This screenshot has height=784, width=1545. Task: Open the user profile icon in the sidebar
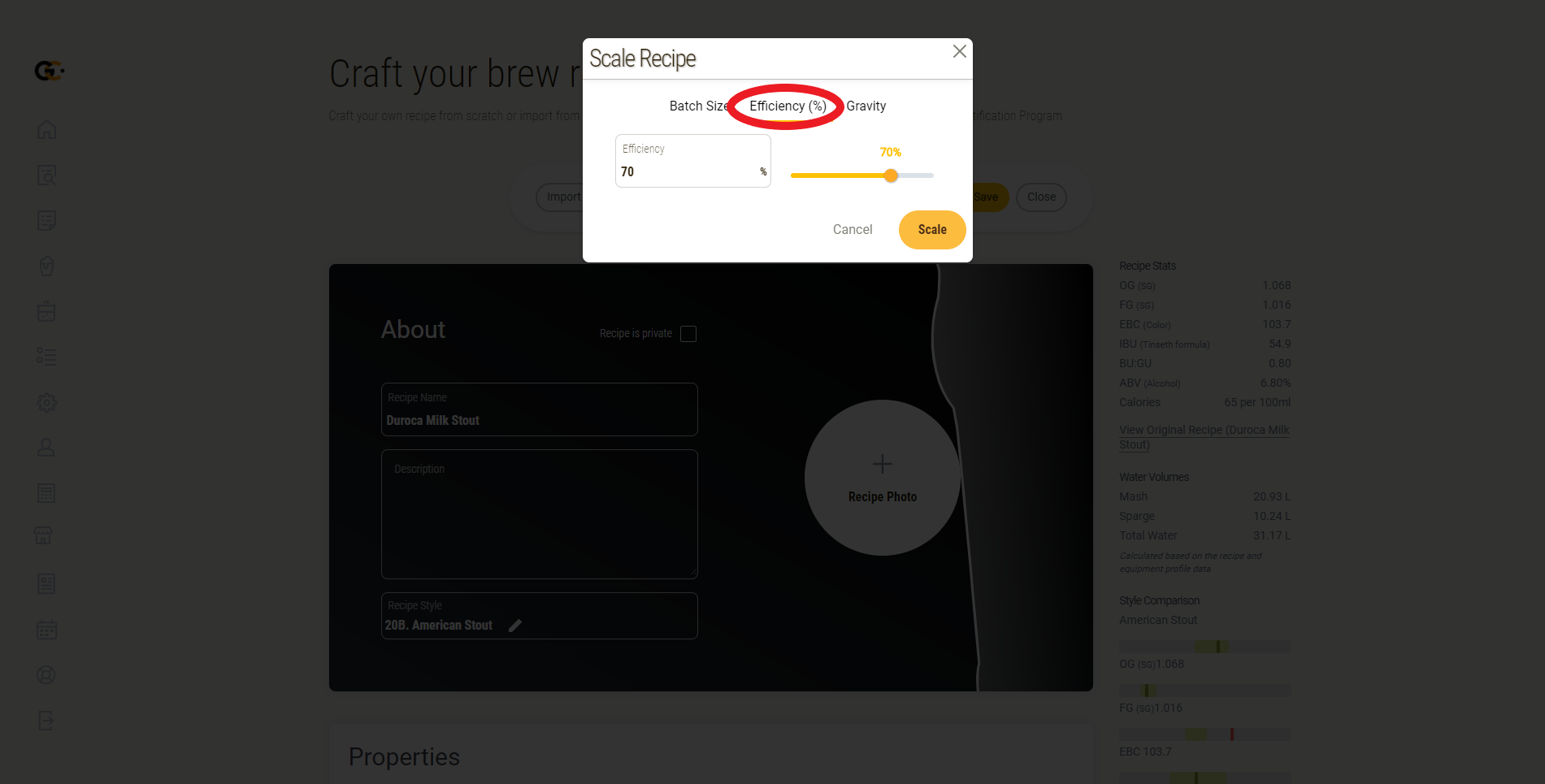(47, 448)
